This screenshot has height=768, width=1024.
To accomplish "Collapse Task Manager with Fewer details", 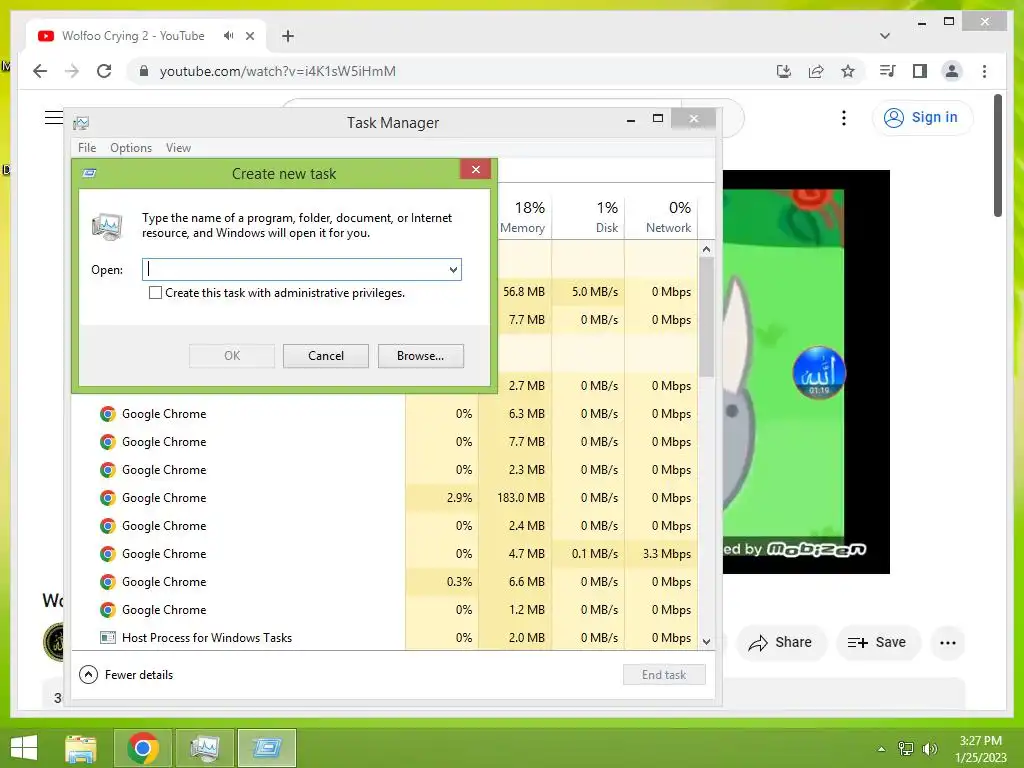I will pos(126,675).
